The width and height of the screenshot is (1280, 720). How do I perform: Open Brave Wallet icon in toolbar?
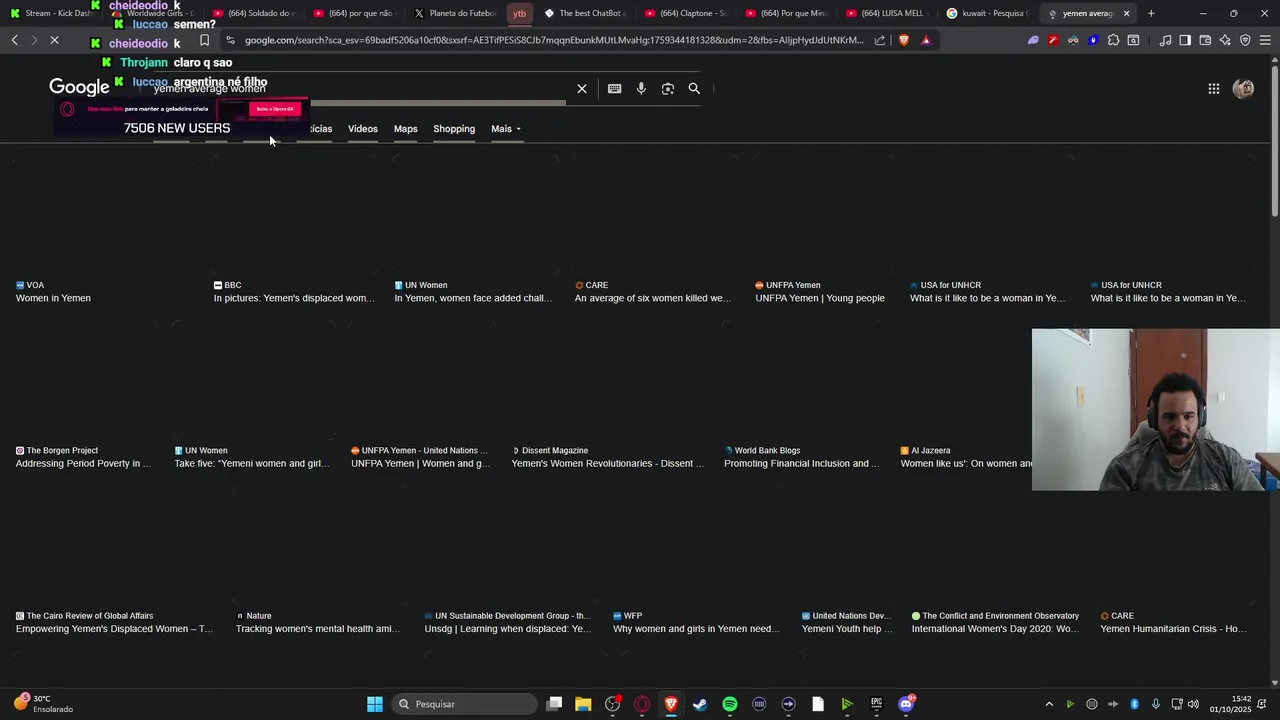point(1205,40)
